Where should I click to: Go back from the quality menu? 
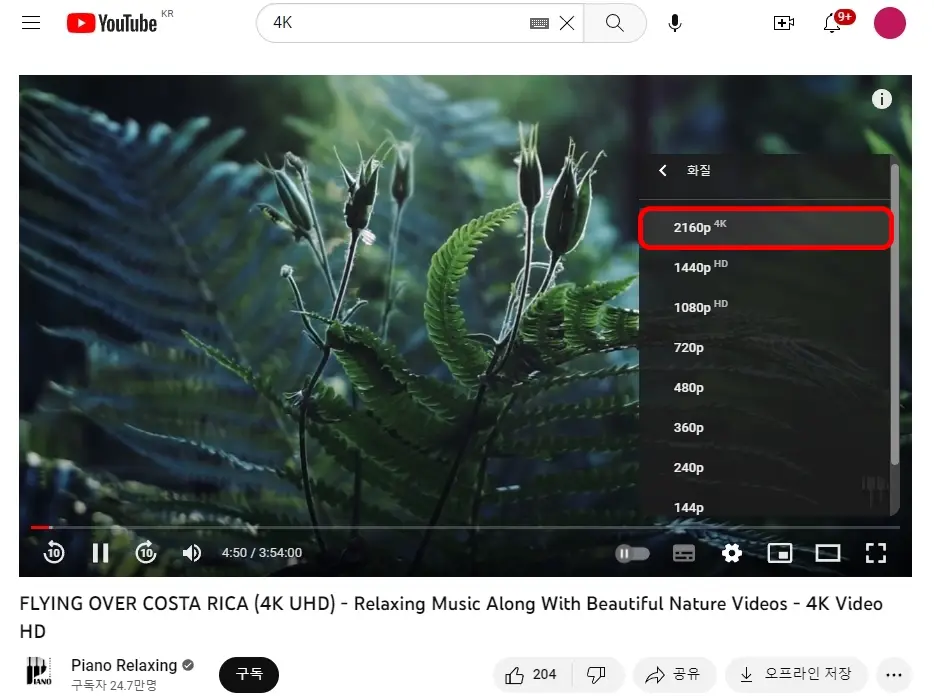[x=663, y=170]
